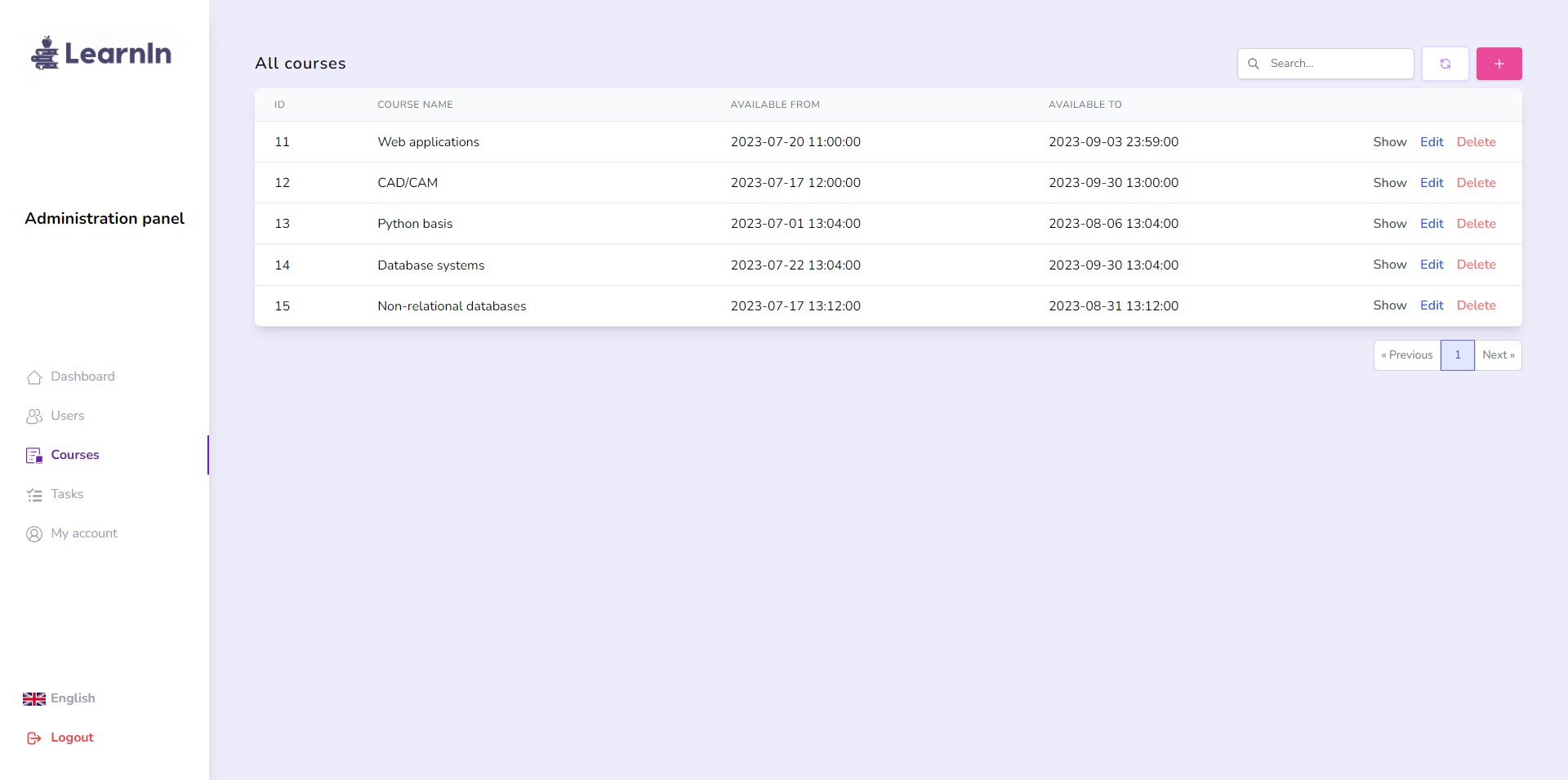Click the UK flag language icon
The width and height of the screenshot is (1568, 780).
tap(34, 698)
